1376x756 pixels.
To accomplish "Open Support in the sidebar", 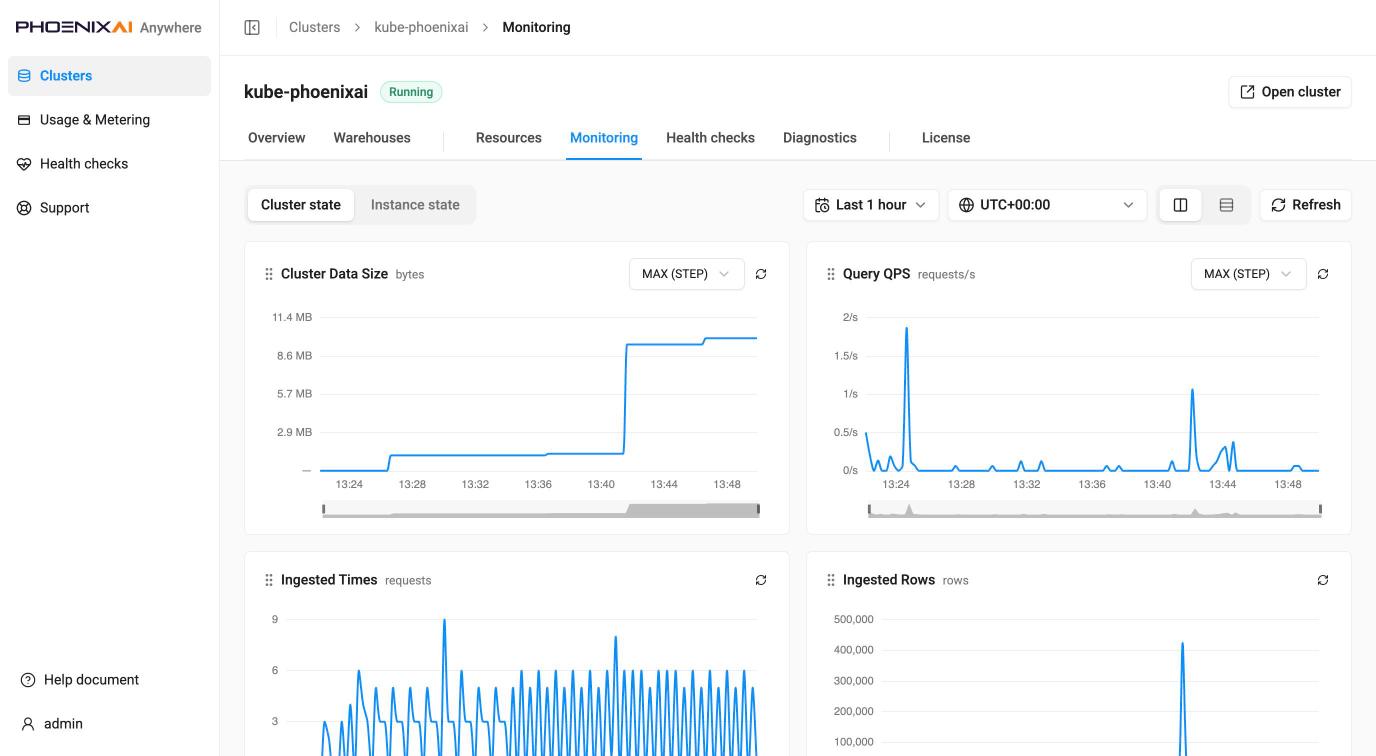I will coord(109,208).
